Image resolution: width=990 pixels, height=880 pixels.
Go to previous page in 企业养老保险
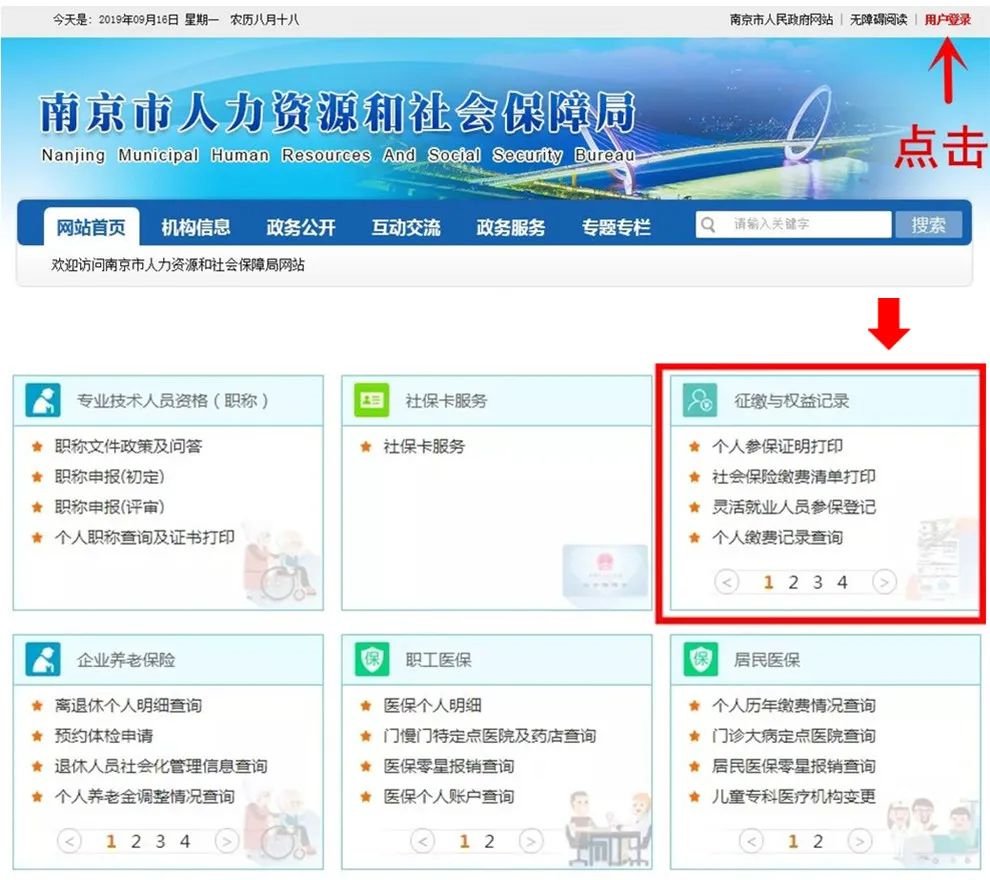[x=69, y=840]
